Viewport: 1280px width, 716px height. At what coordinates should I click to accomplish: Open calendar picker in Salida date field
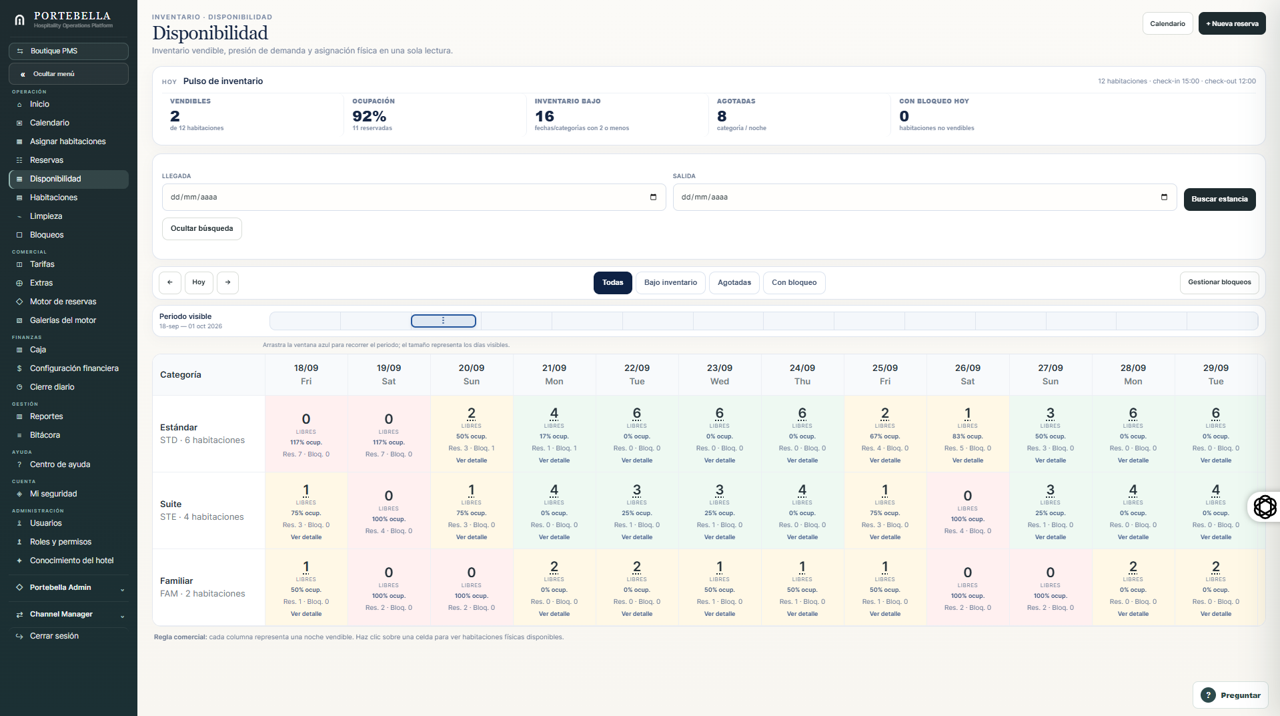coord(1164,197)
